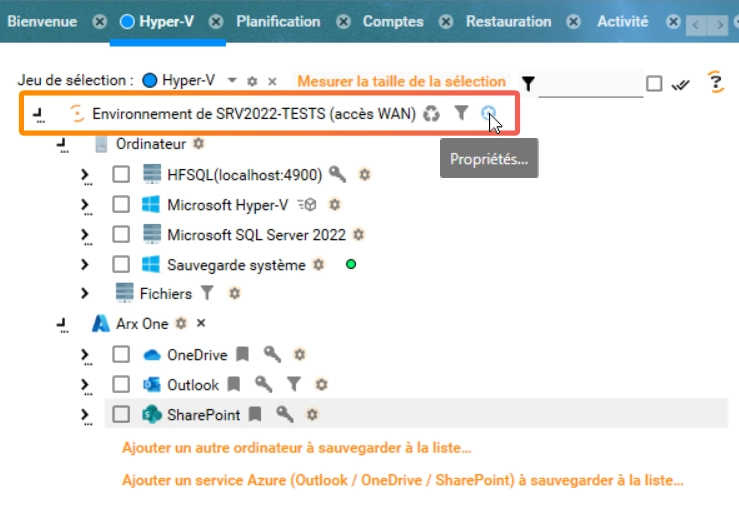739x515 pixels.
Task: Click the refresh icon next to SRV2022-TESTS
Action: click(x=431, y=114)
